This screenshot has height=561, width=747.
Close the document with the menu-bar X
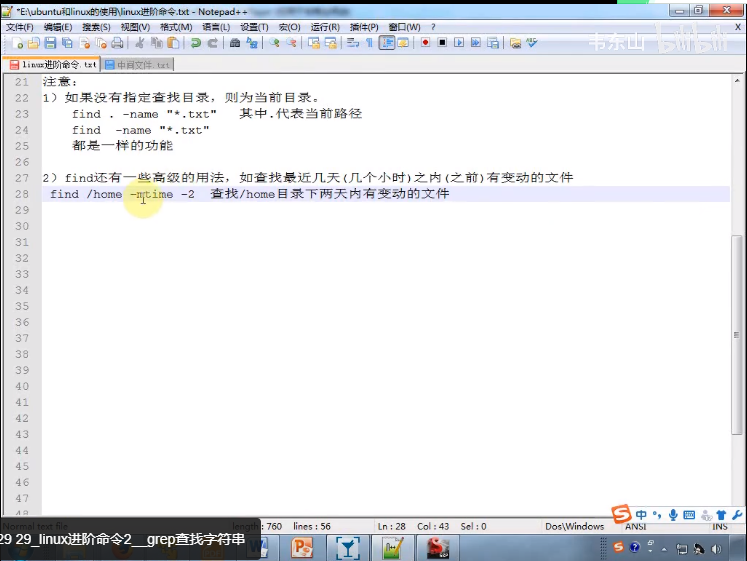[x=737, y=27]
